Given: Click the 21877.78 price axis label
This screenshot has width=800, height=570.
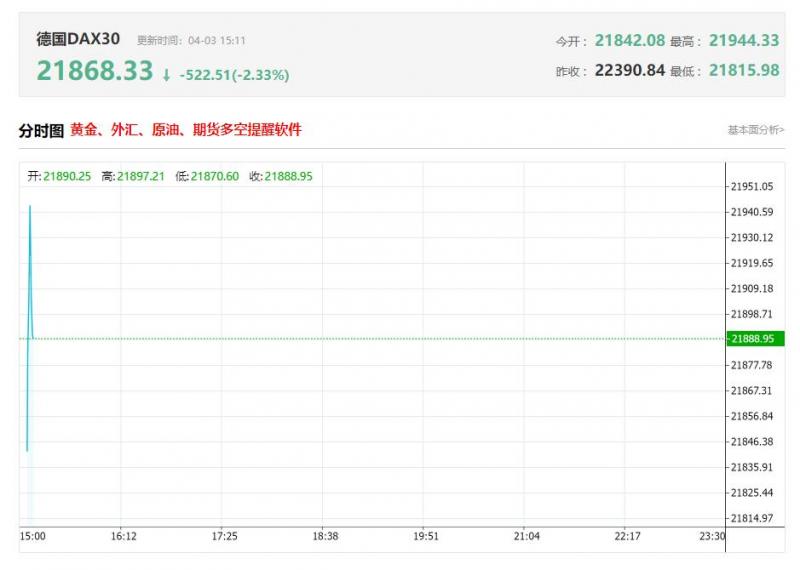Looking at the screenshot, I should point(752,365).
